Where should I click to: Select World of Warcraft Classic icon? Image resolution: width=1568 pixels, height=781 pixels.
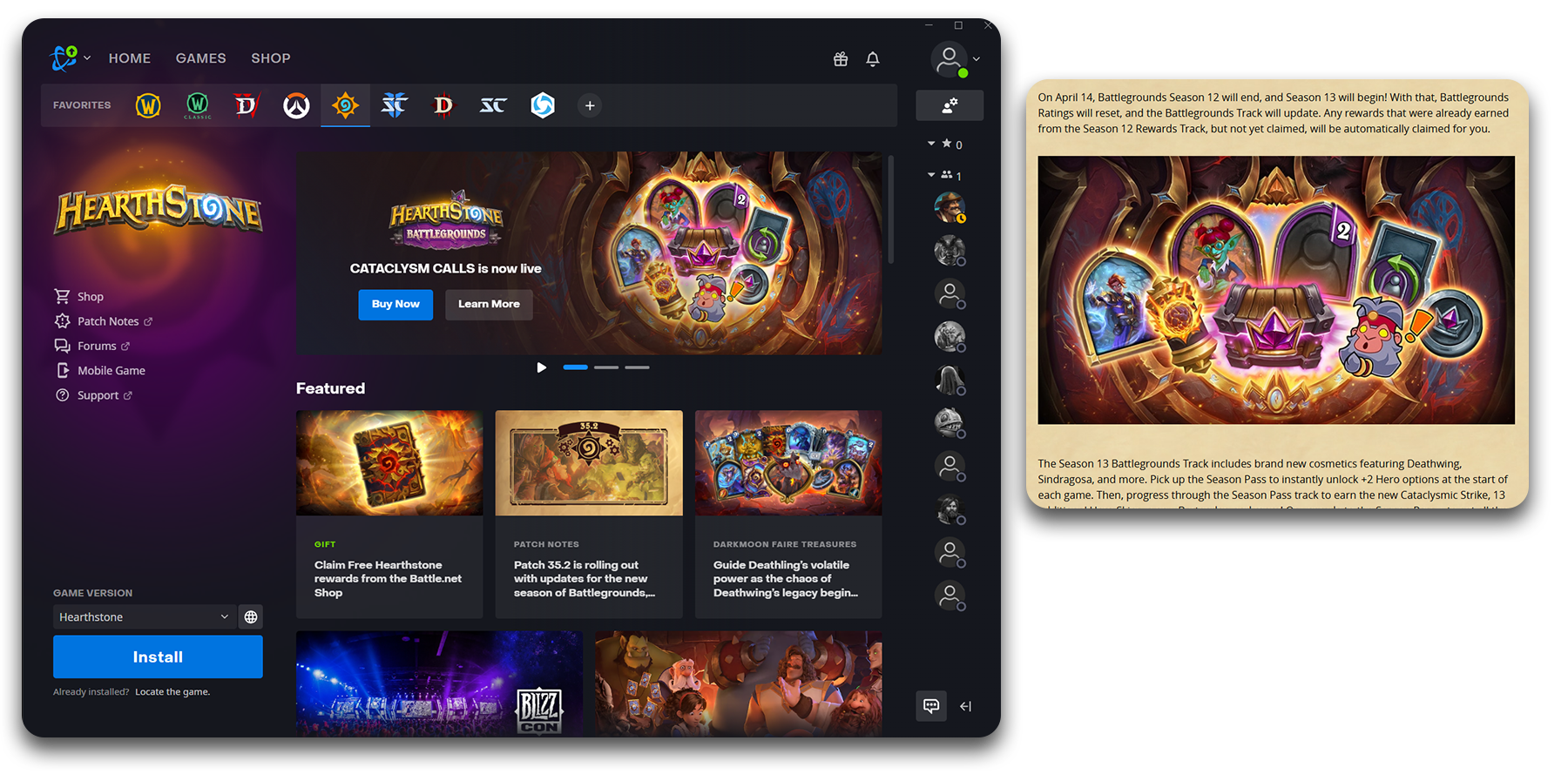[198, 105]
